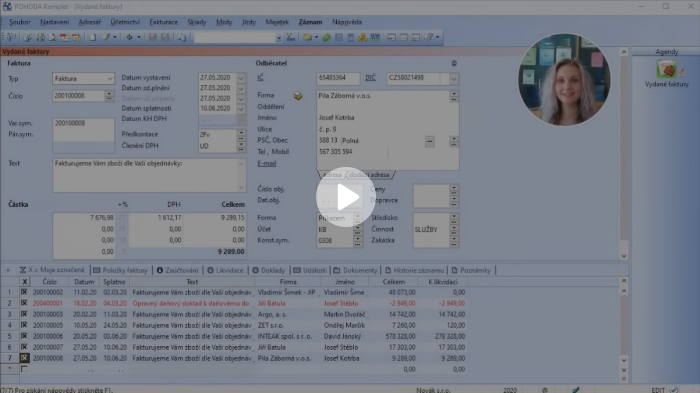Click the green money toolbar icon
Screen dimensions: 700x393
pos(327,38)
